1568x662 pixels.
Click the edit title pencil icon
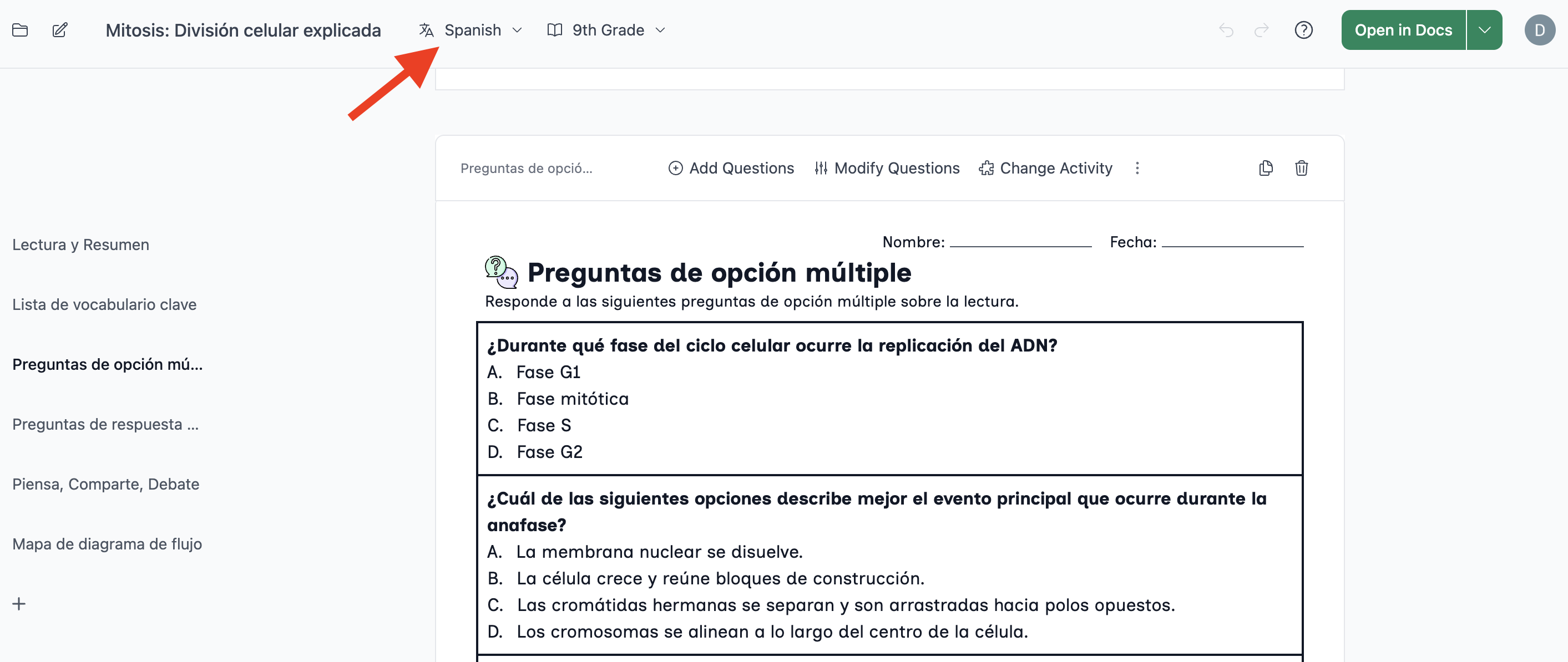click(x=60, y=30)
